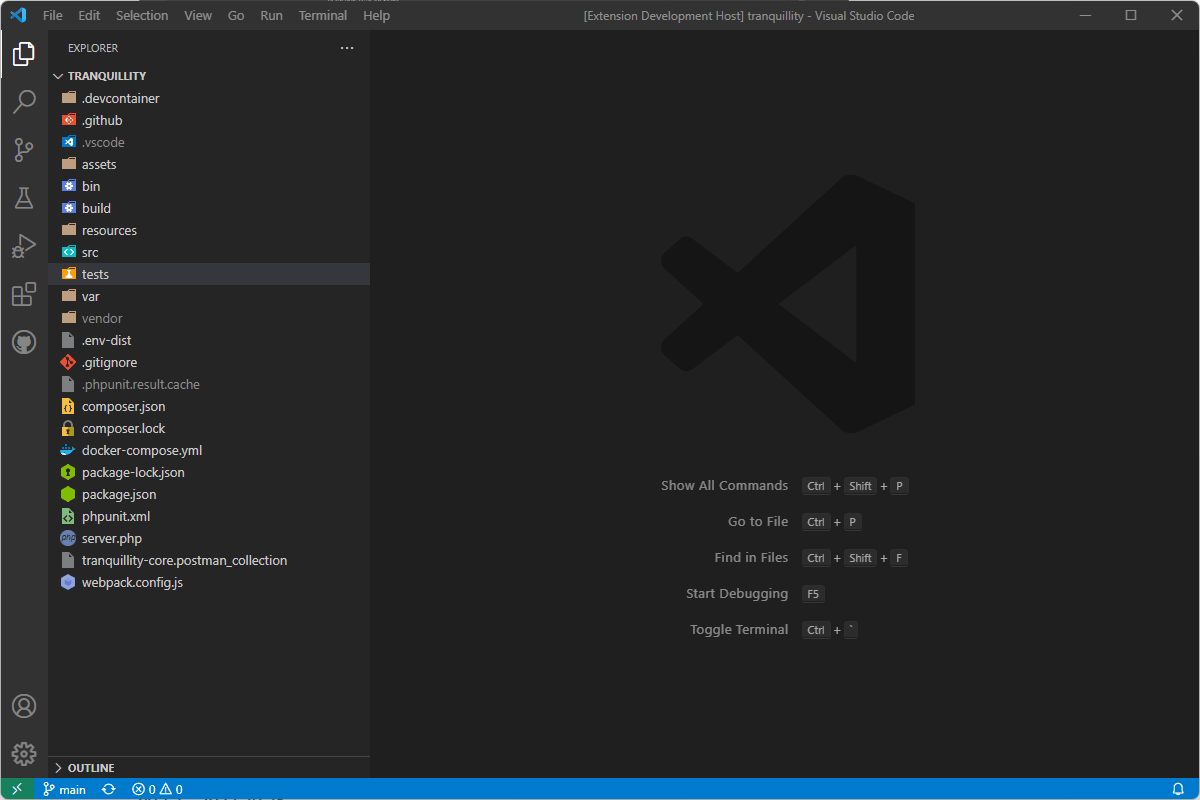Expand the .vscode folder
Viewport: 1200px width, 800px height.
coord(209,142)
